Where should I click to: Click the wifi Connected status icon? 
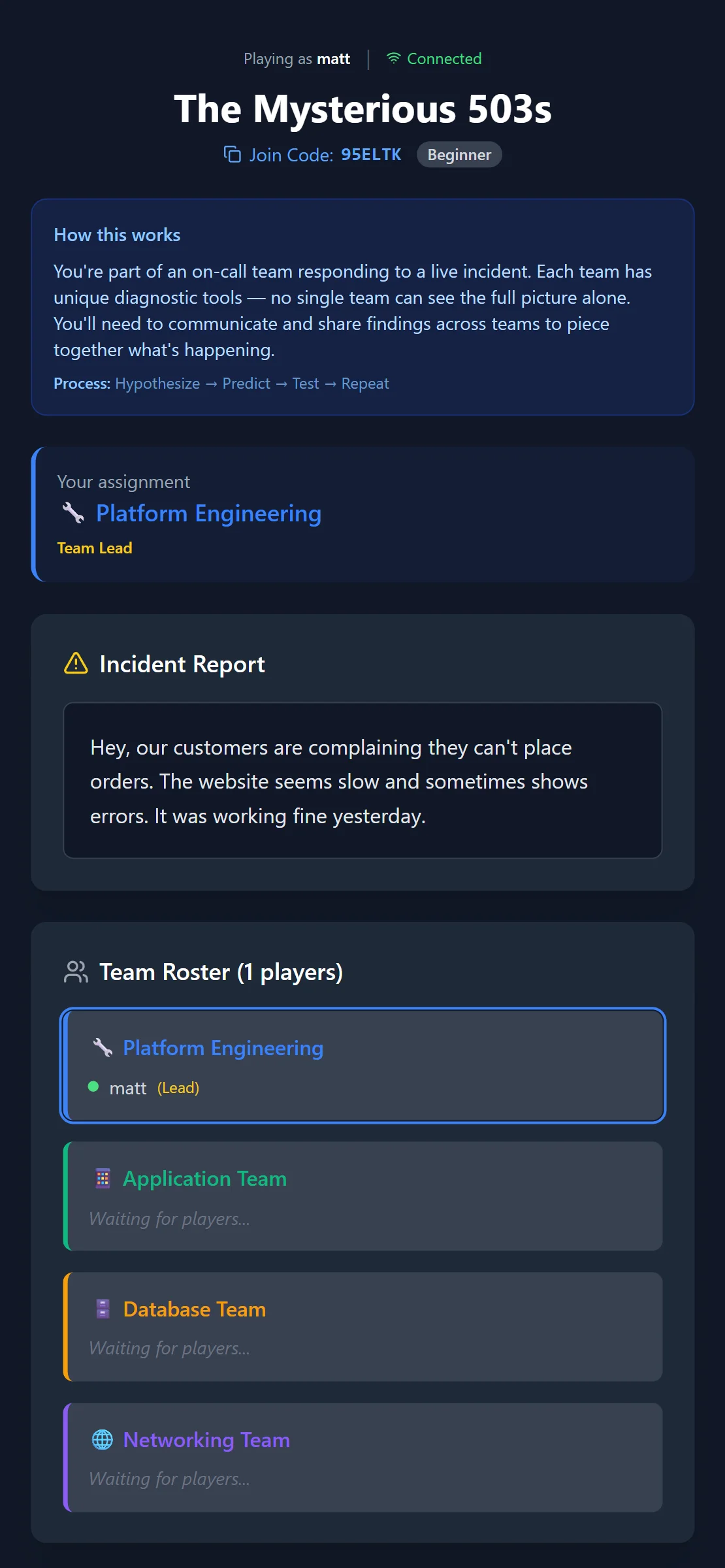tap(393, 58)
